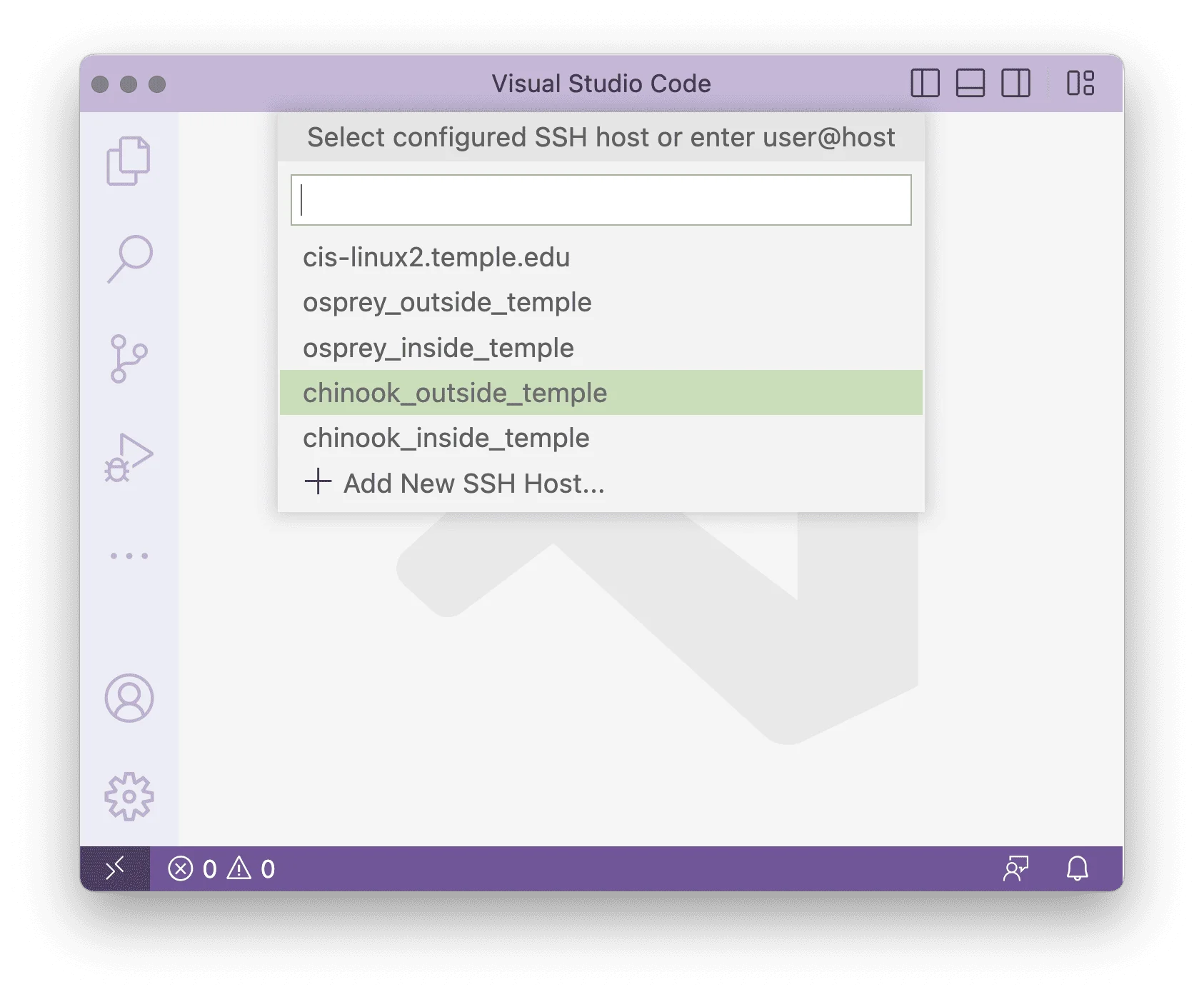Toggle the bottom panel layout
Screen dimensions: 1204x997
970,84
